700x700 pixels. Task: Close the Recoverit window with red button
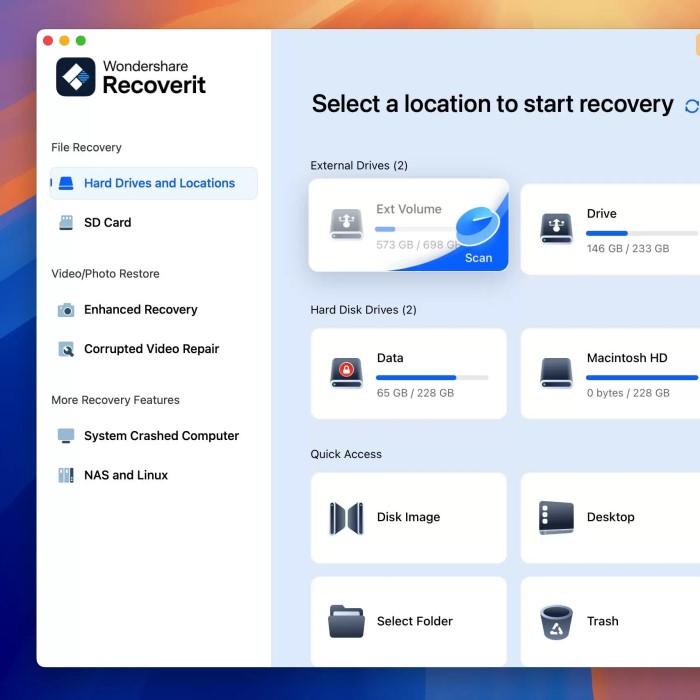[48, 41]
